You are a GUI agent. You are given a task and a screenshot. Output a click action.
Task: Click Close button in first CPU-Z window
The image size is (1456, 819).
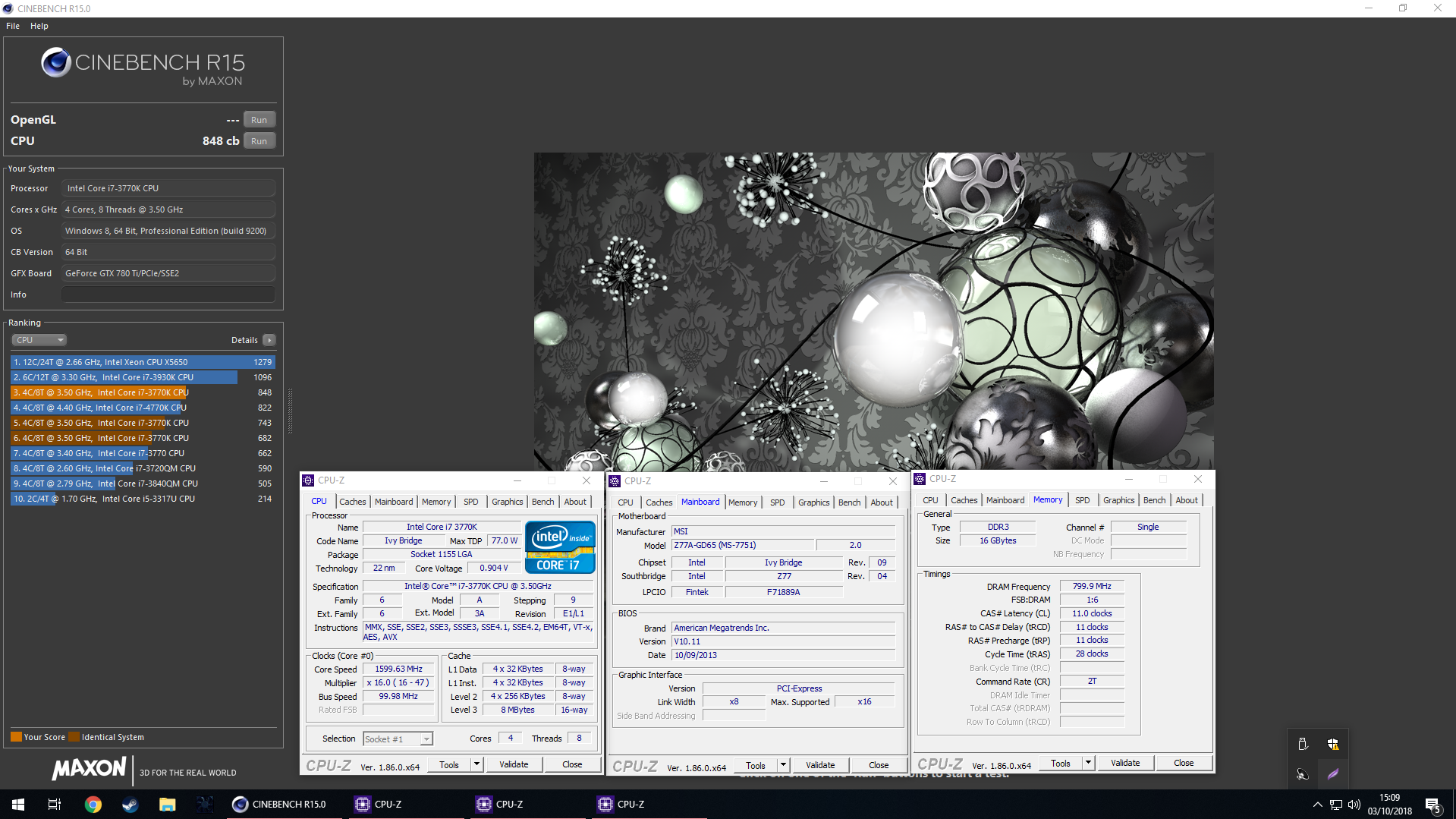572,764
